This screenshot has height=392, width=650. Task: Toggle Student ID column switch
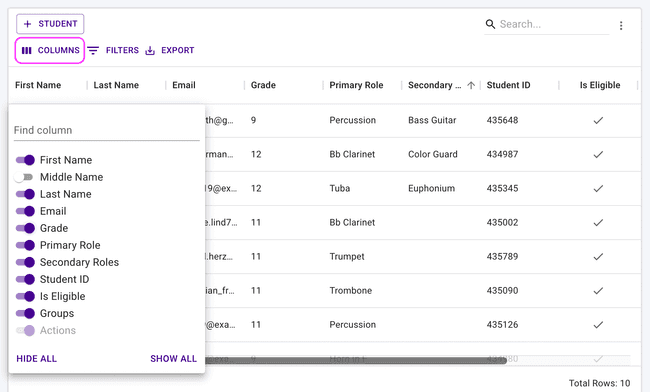[x=25, y=279]
